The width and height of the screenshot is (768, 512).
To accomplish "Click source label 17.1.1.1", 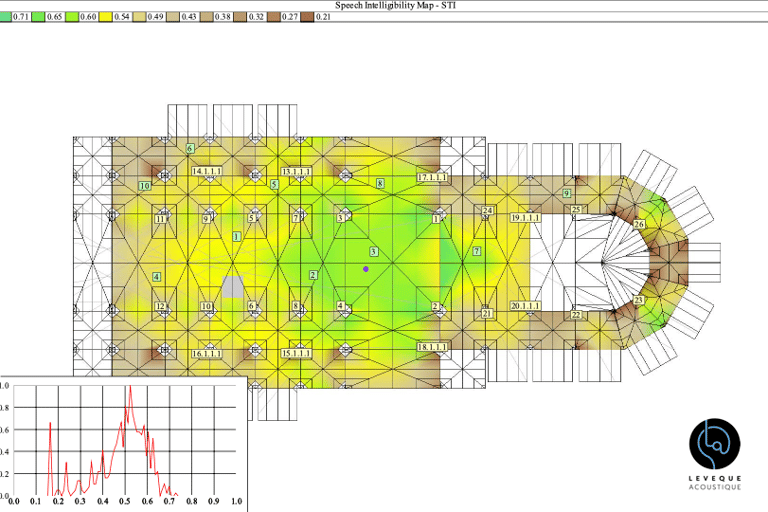I will [432, 177].
